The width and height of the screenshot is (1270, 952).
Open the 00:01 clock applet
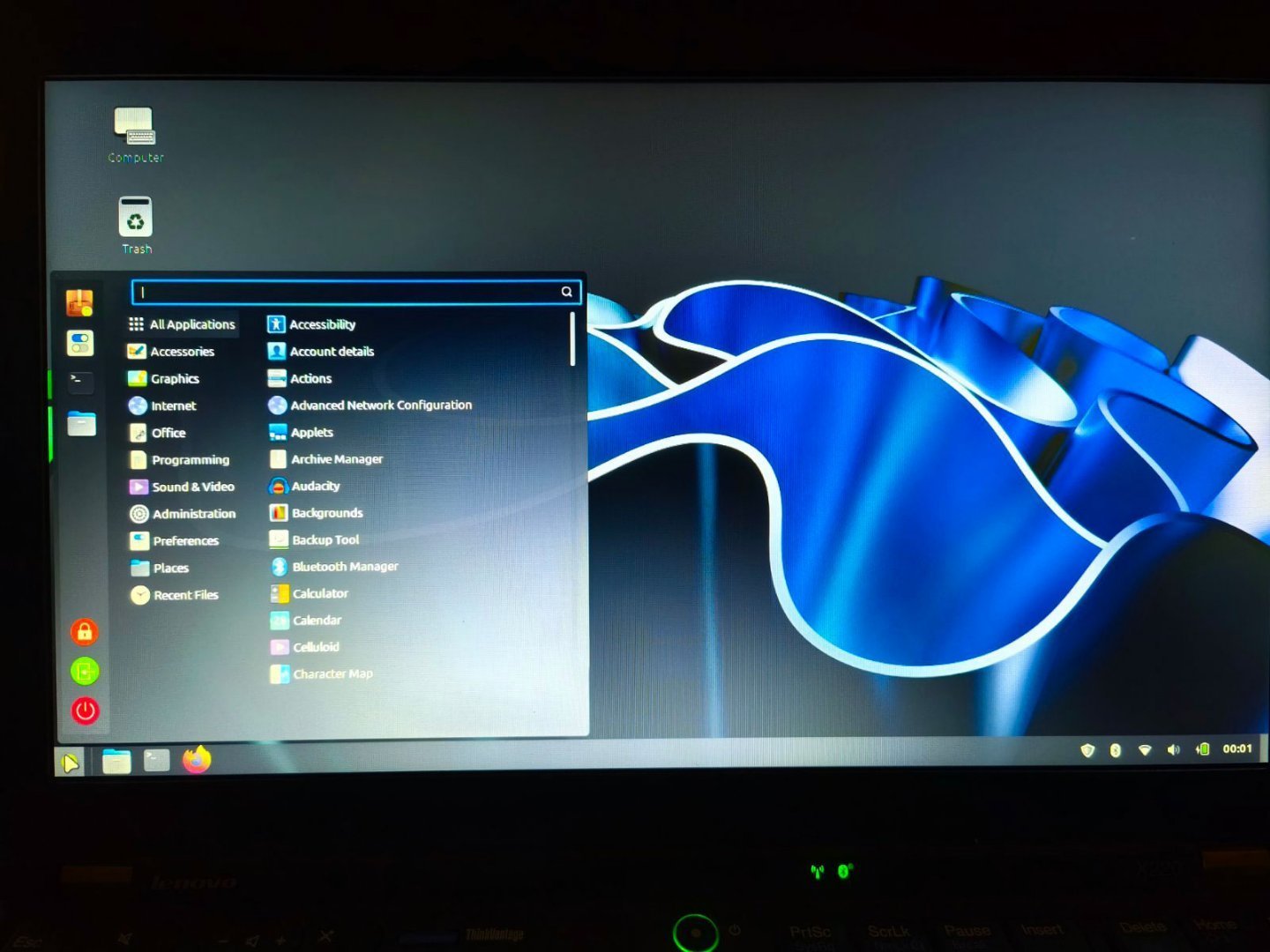(1237, 748)
